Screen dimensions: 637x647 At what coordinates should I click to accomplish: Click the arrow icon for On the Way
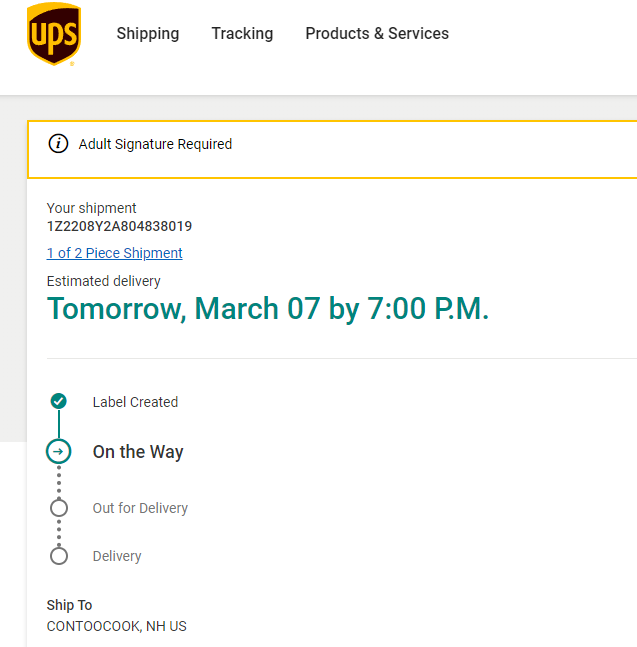coord(59,452)
